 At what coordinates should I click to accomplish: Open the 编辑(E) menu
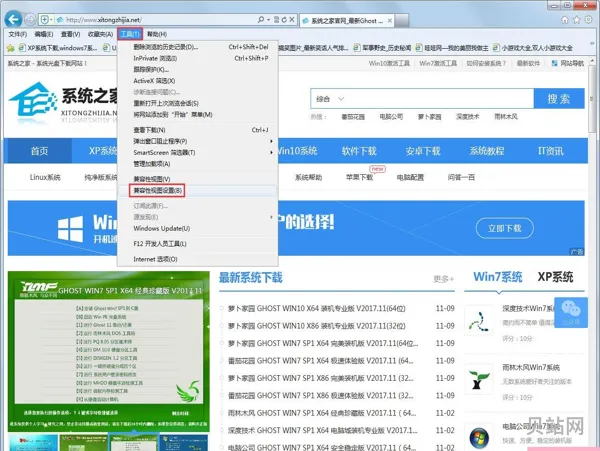click(44, 34)
